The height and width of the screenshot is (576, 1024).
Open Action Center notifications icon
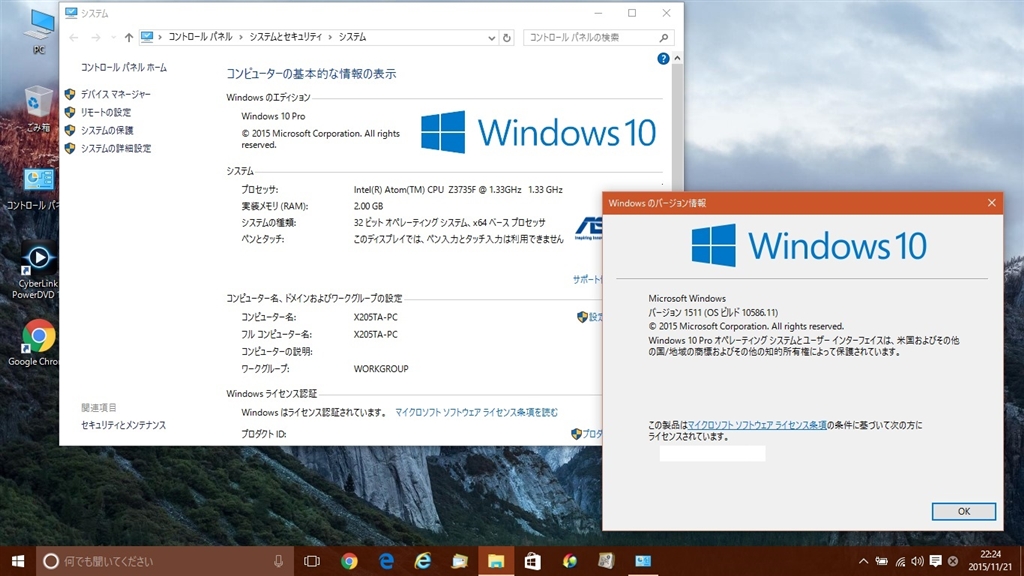935,561
